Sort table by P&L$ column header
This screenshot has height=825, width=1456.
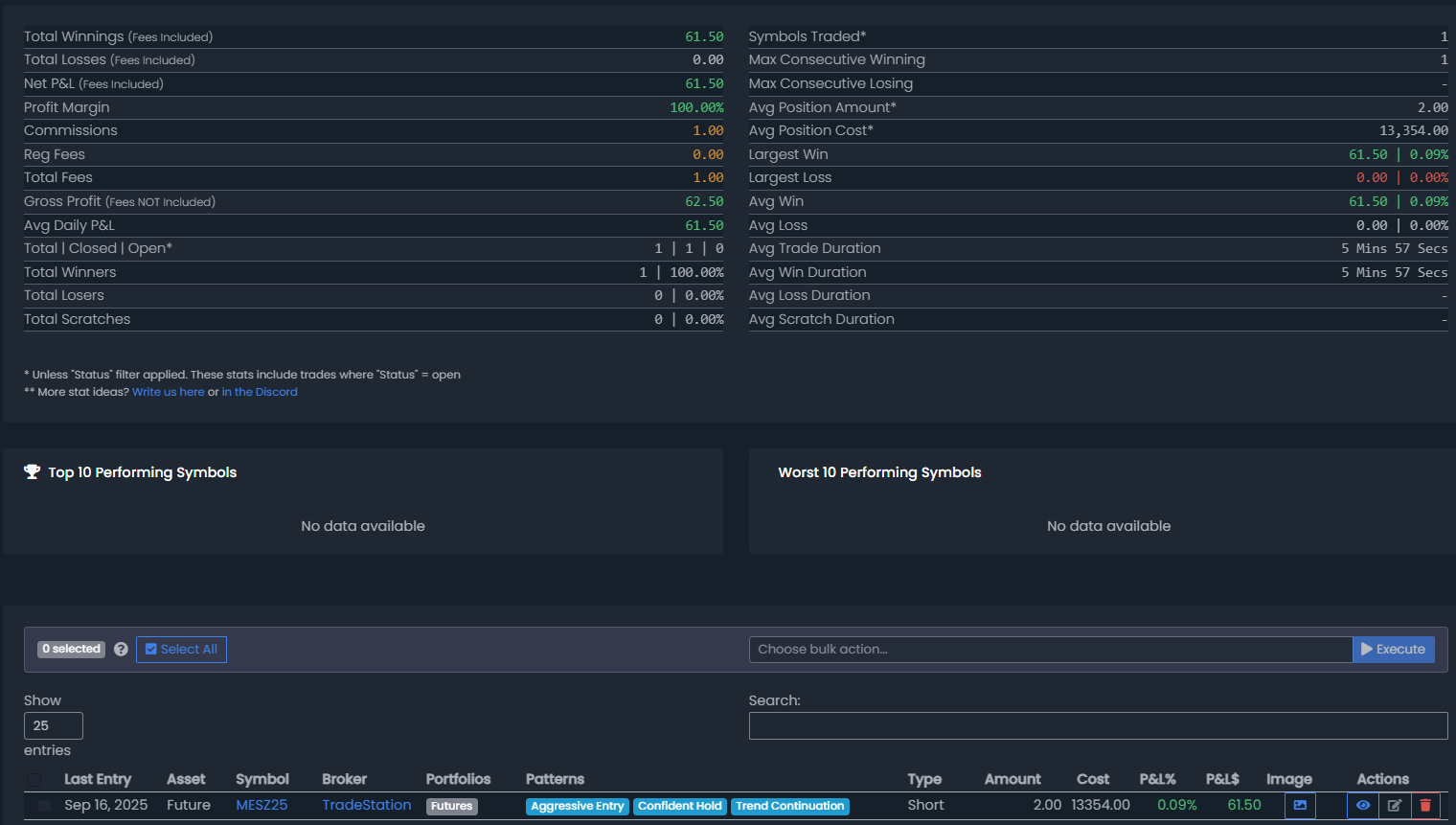tap(1221, 780)
